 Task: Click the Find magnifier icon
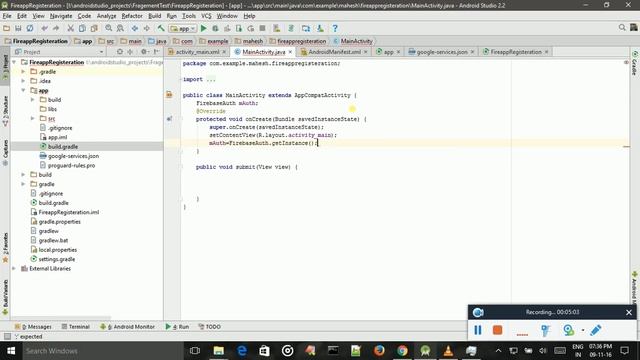pyautogui.click(x=109, y=28)
